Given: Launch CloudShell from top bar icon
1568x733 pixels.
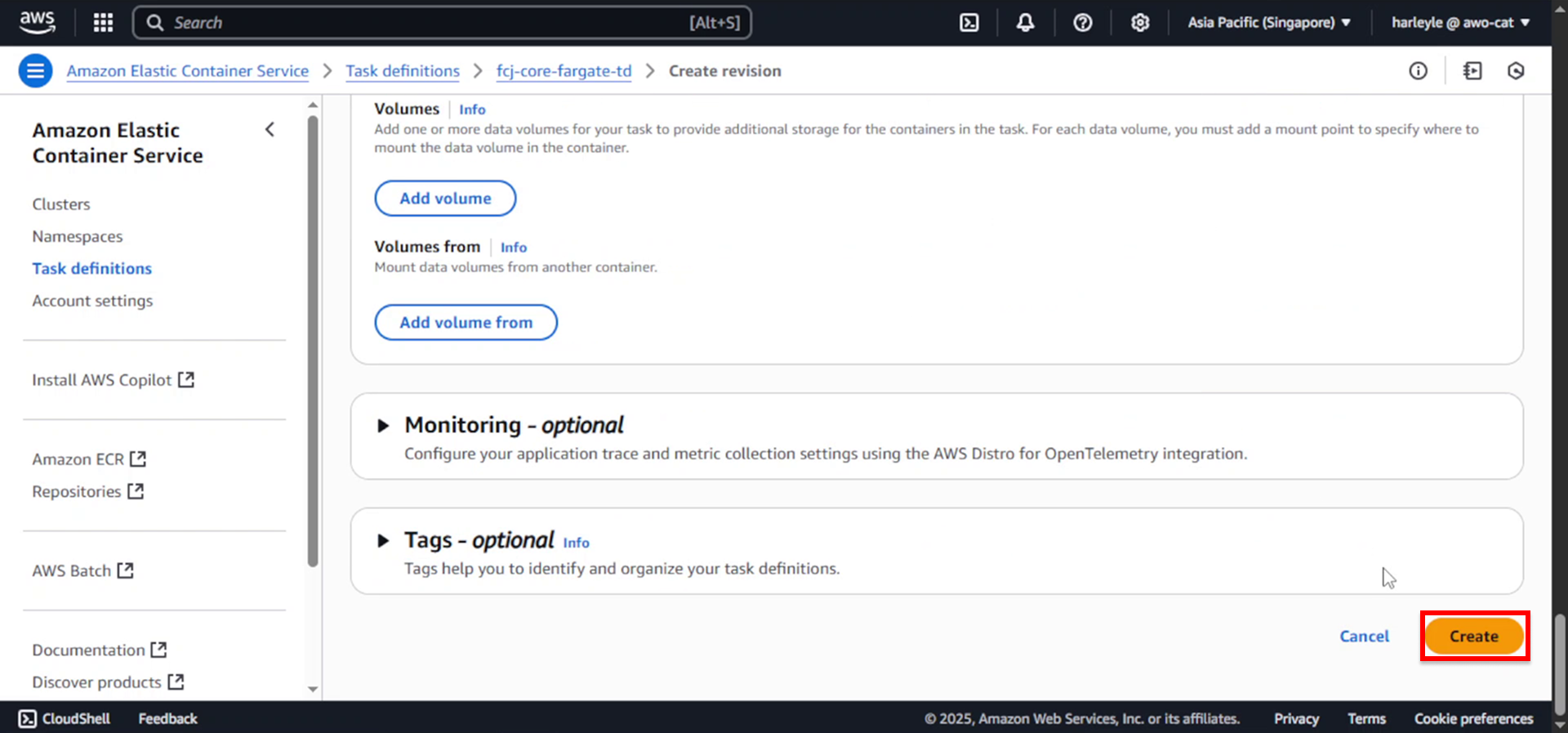Looking at the screenshot, I should (x=969, y=22).
